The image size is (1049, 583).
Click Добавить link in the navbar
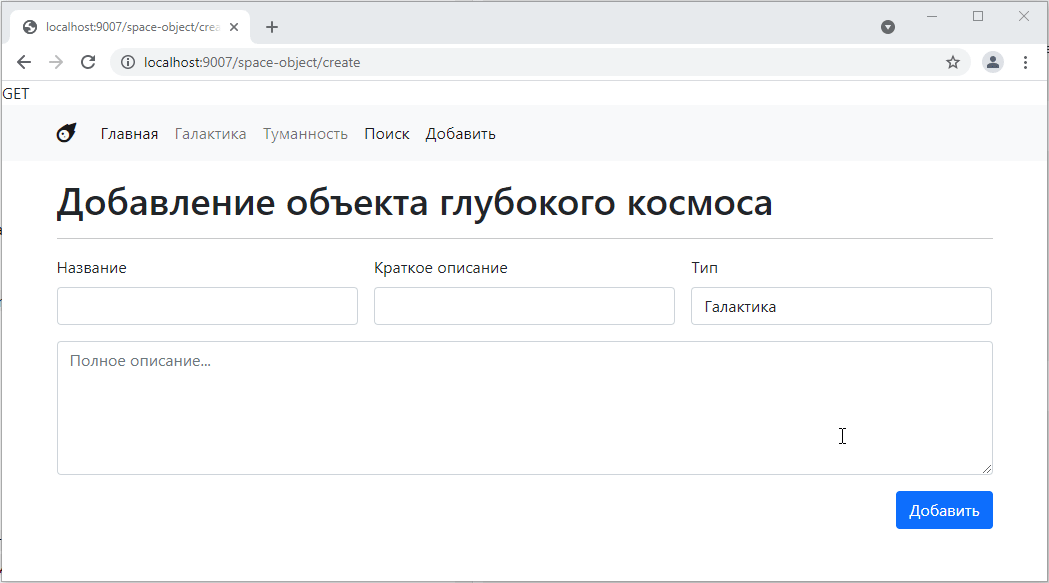click(x=460, y=134)
